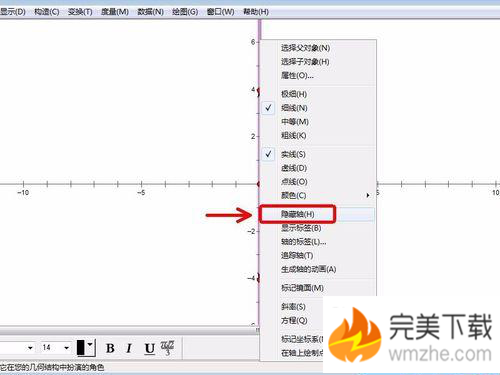This screenshot has height=375, width=500.
Task: Open the 帮助(H) menu
Action: (256, 12)
